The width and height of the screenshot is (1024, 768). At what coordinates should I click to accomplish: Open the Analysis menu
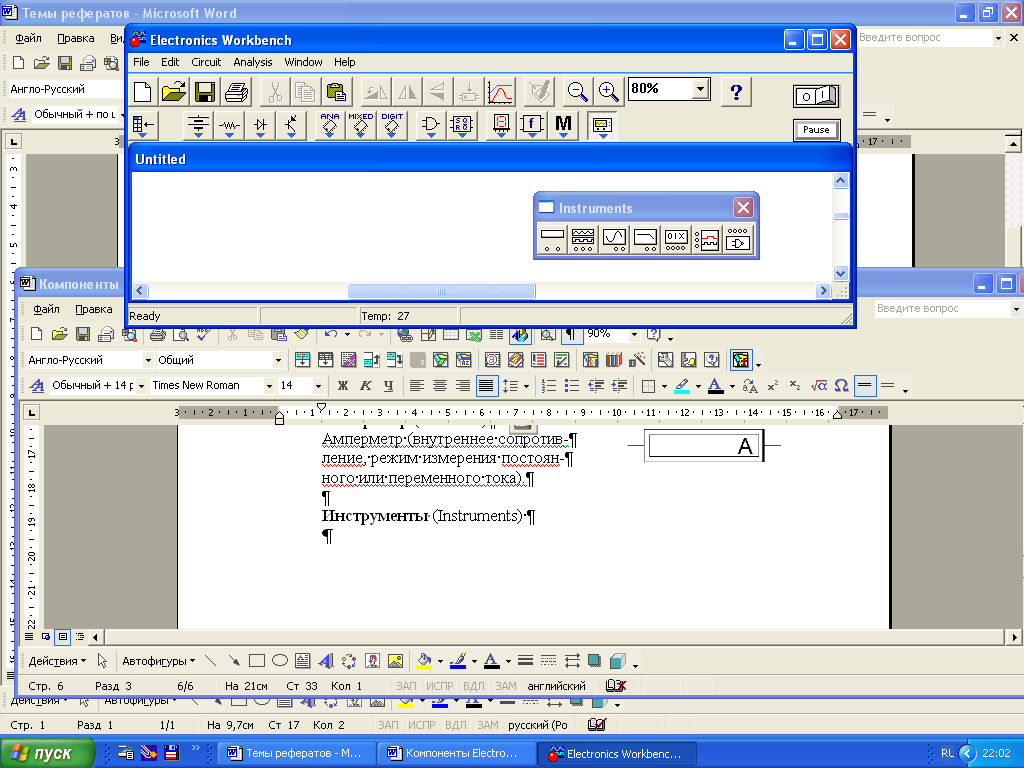tap(253, 62)
